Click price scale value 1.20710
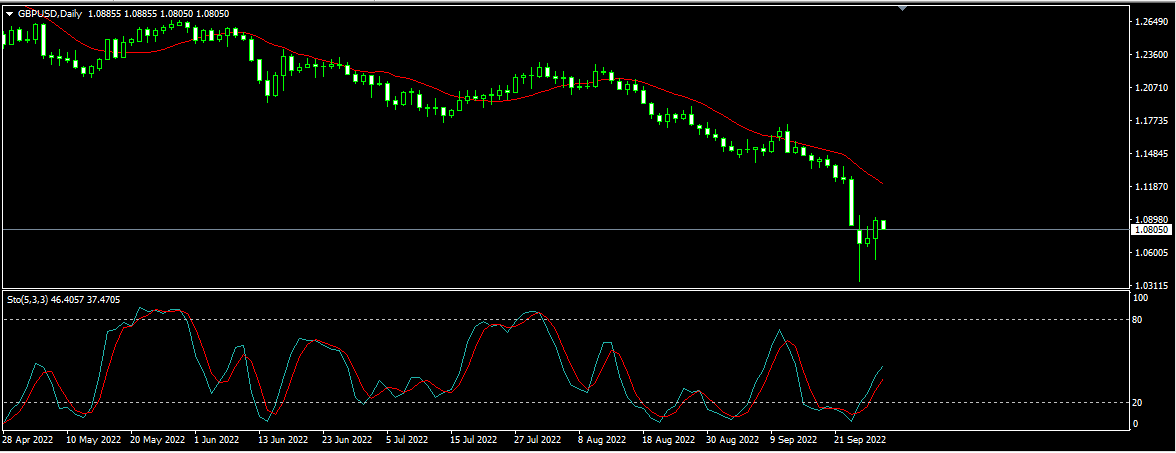 pos(1150,88)
